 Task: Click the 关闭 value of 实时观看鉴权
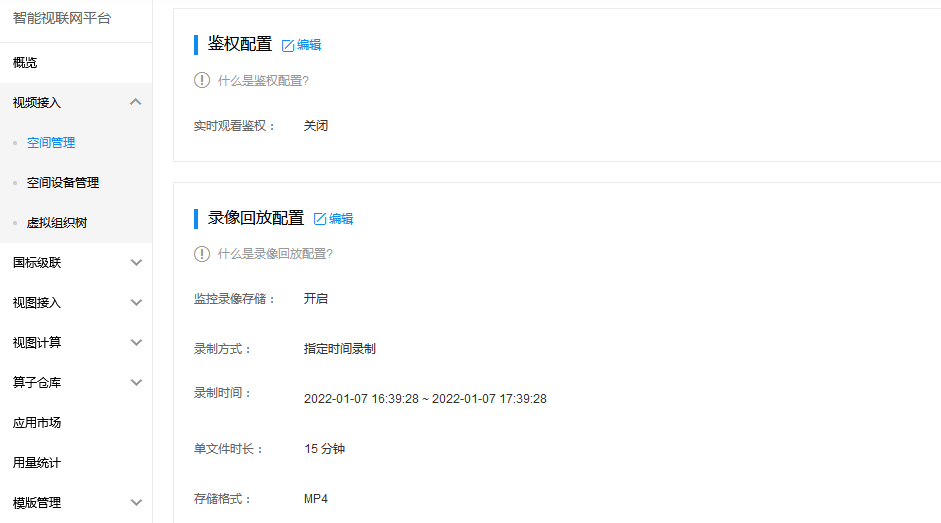316,125
